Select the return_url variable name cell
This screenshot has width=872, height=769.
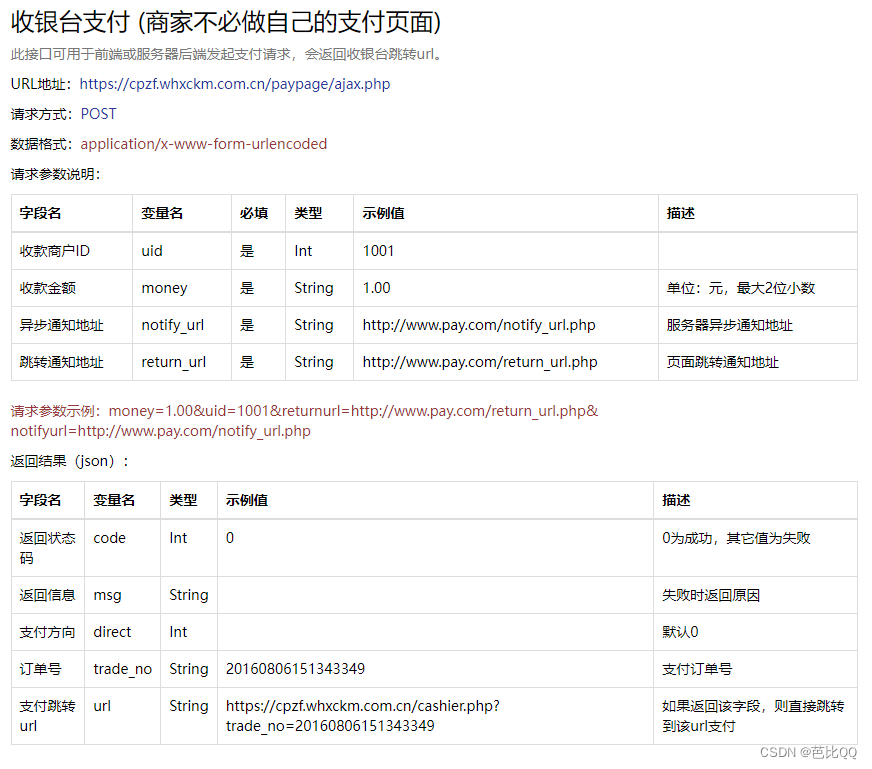[x=182, y=362]
